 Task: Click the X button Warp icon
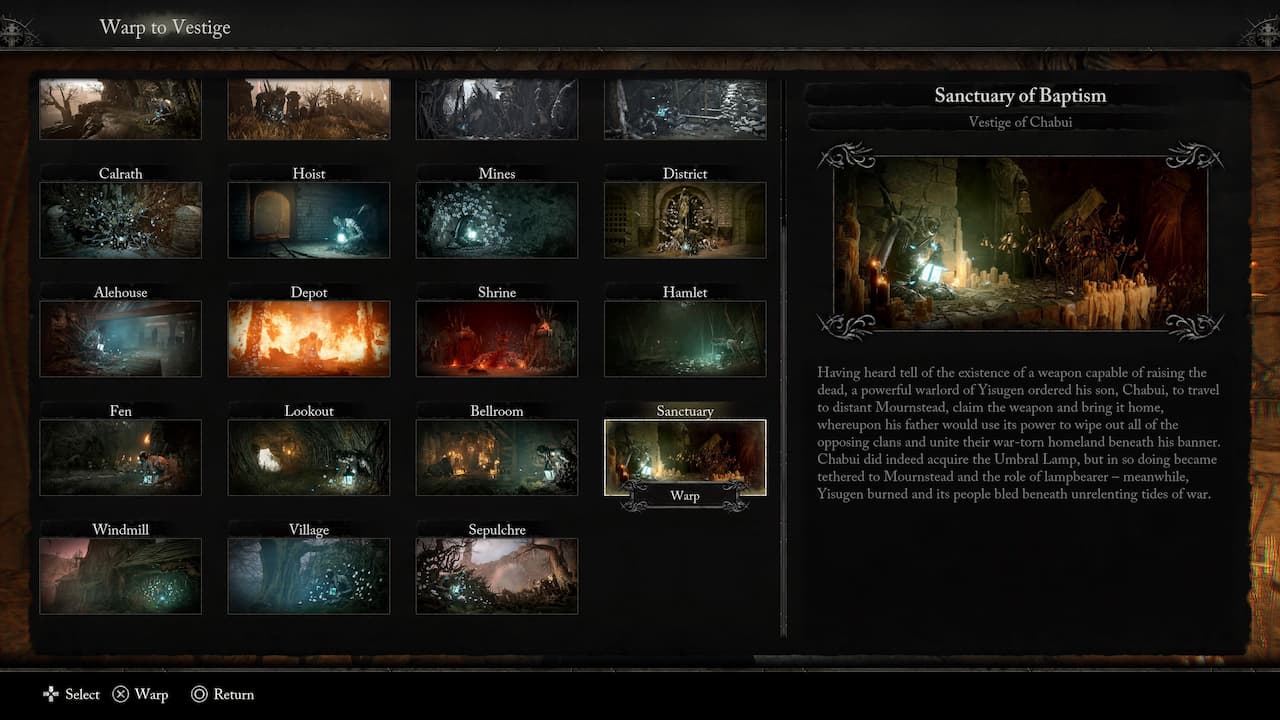pyautogui.click(x=120, y=694)
